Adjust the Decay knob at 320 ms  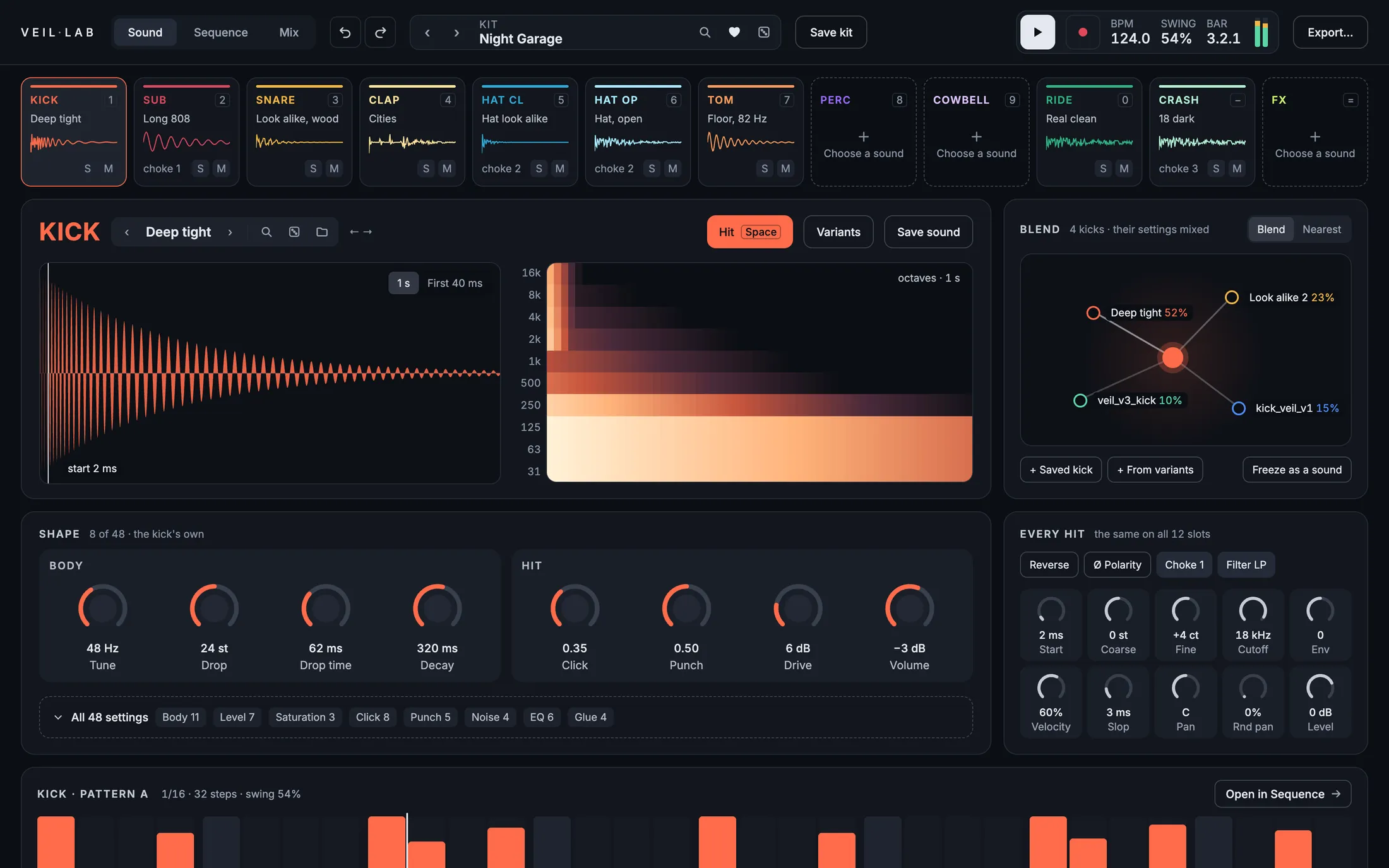[437, 608]
